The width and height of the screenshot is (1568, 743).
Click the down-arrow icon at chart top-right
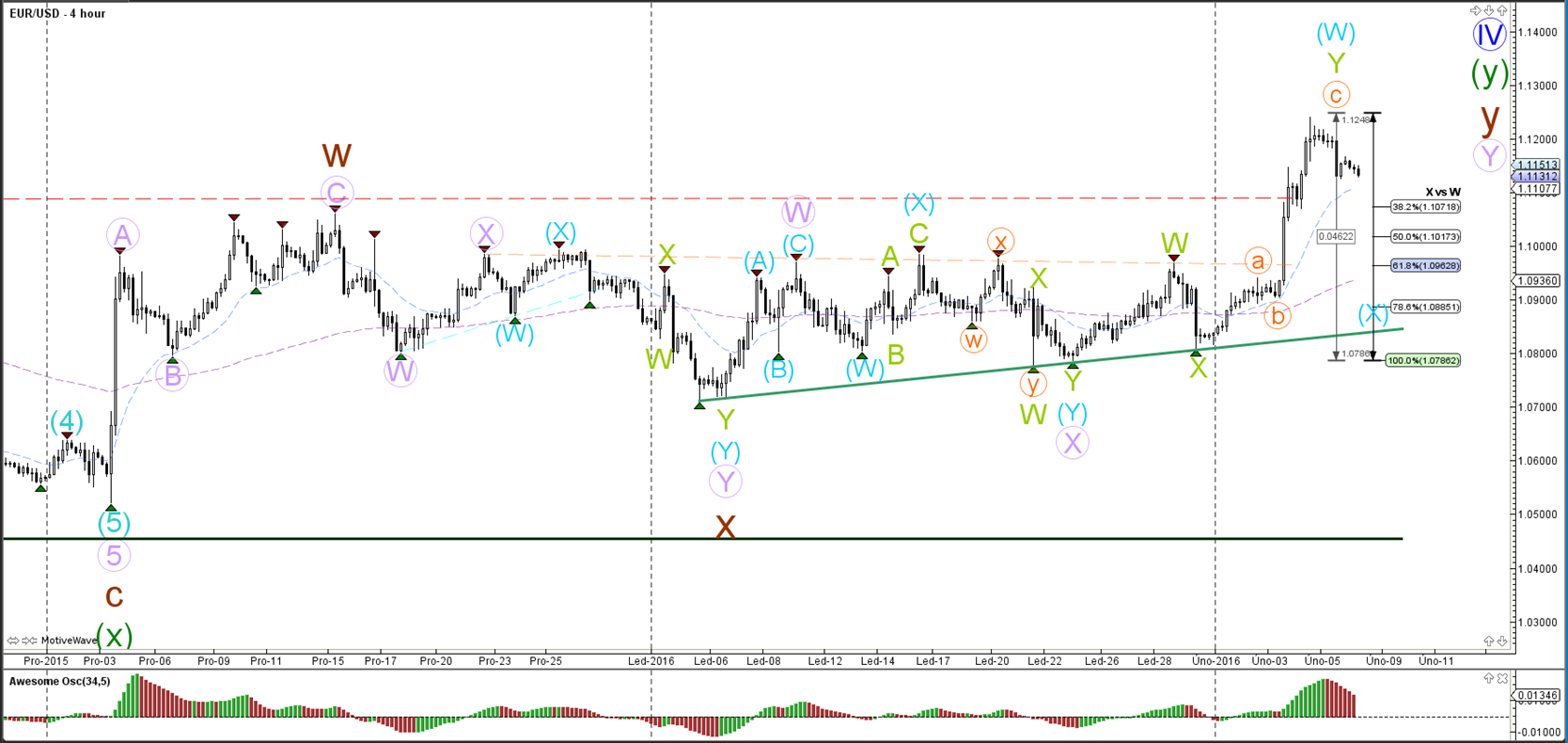tap(1489, 10)
